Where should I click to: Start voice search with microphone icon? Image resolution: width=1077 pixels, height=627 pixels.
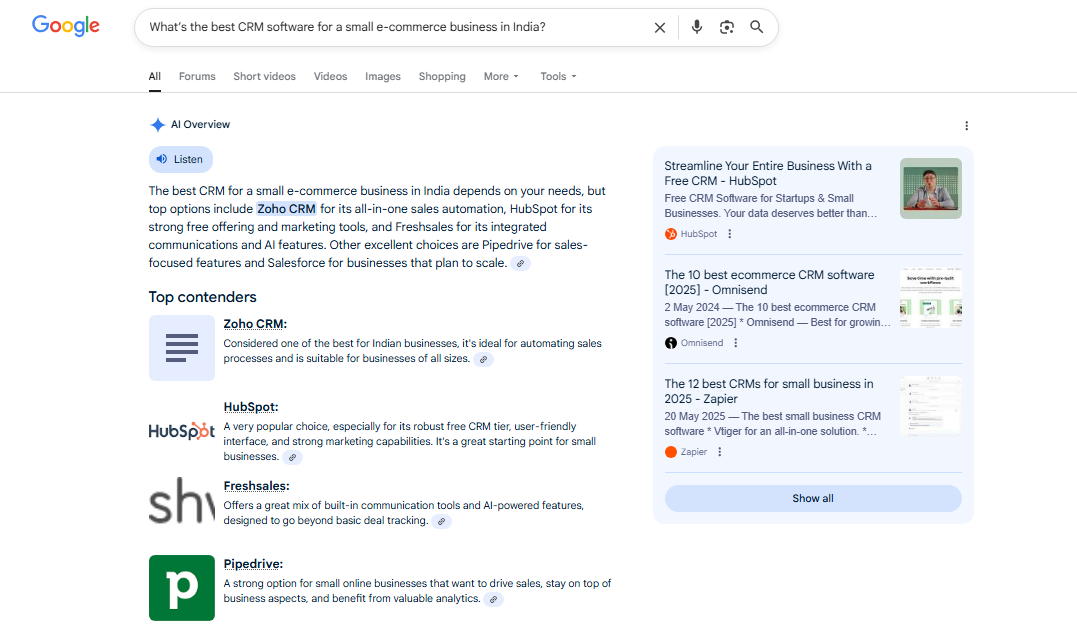click(x=696, y=27)
